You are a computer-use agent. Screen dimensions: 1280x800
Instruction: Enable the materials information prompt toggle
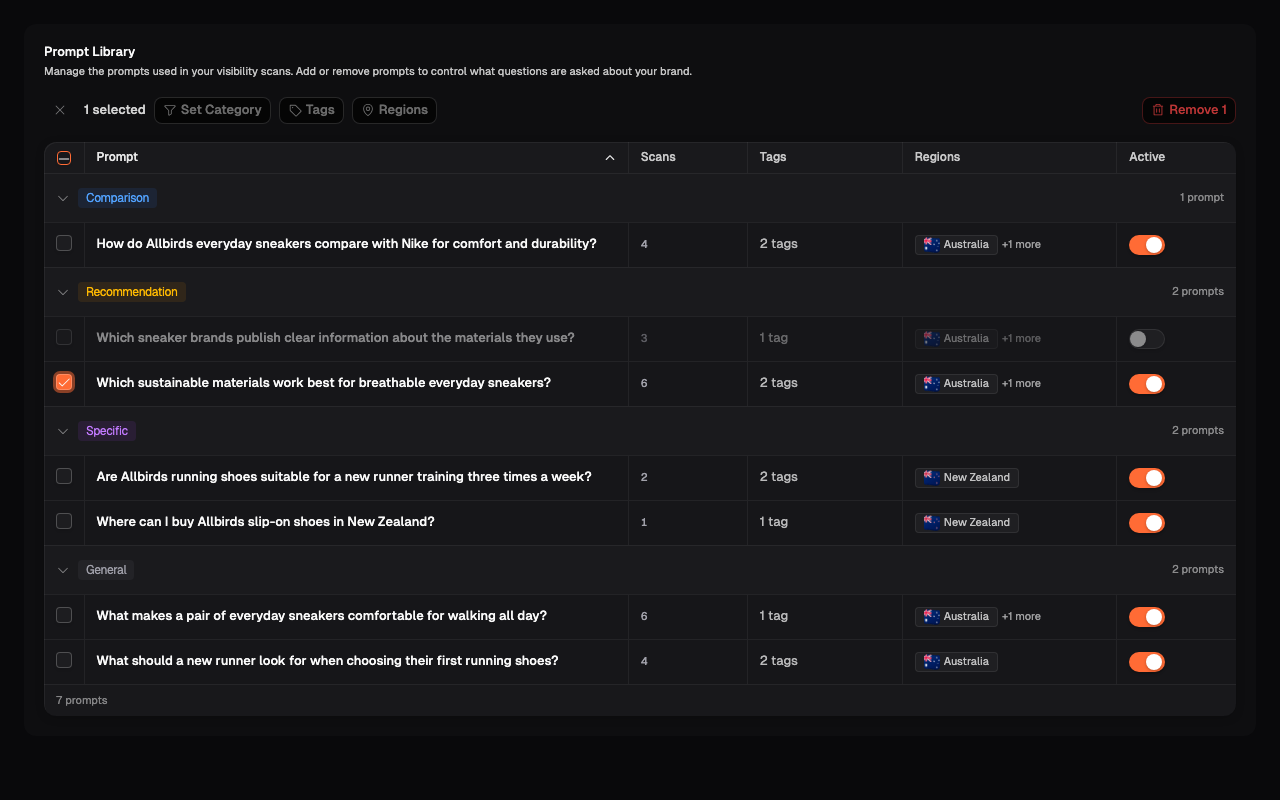pos(1147,339)
